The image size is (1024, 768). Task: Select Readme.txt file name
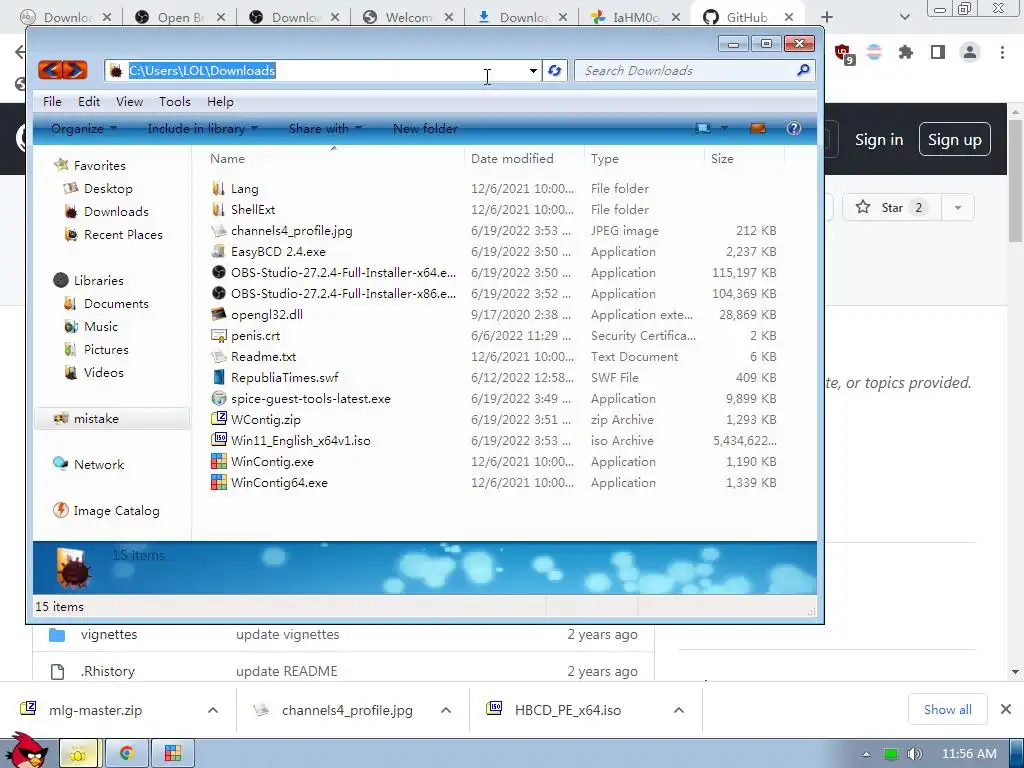click(x=263, y=357)
